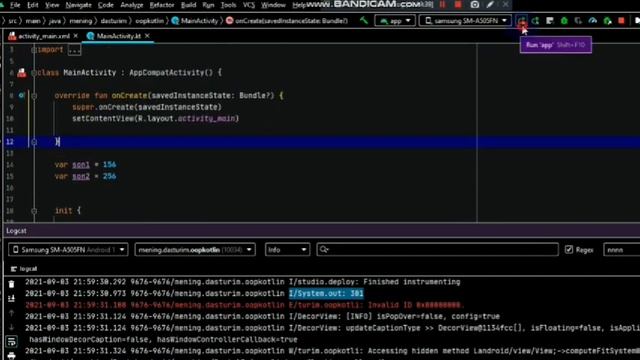The image size is (640, 360).
Task: Click Run with Coverage icon
Action: [578, 20]
